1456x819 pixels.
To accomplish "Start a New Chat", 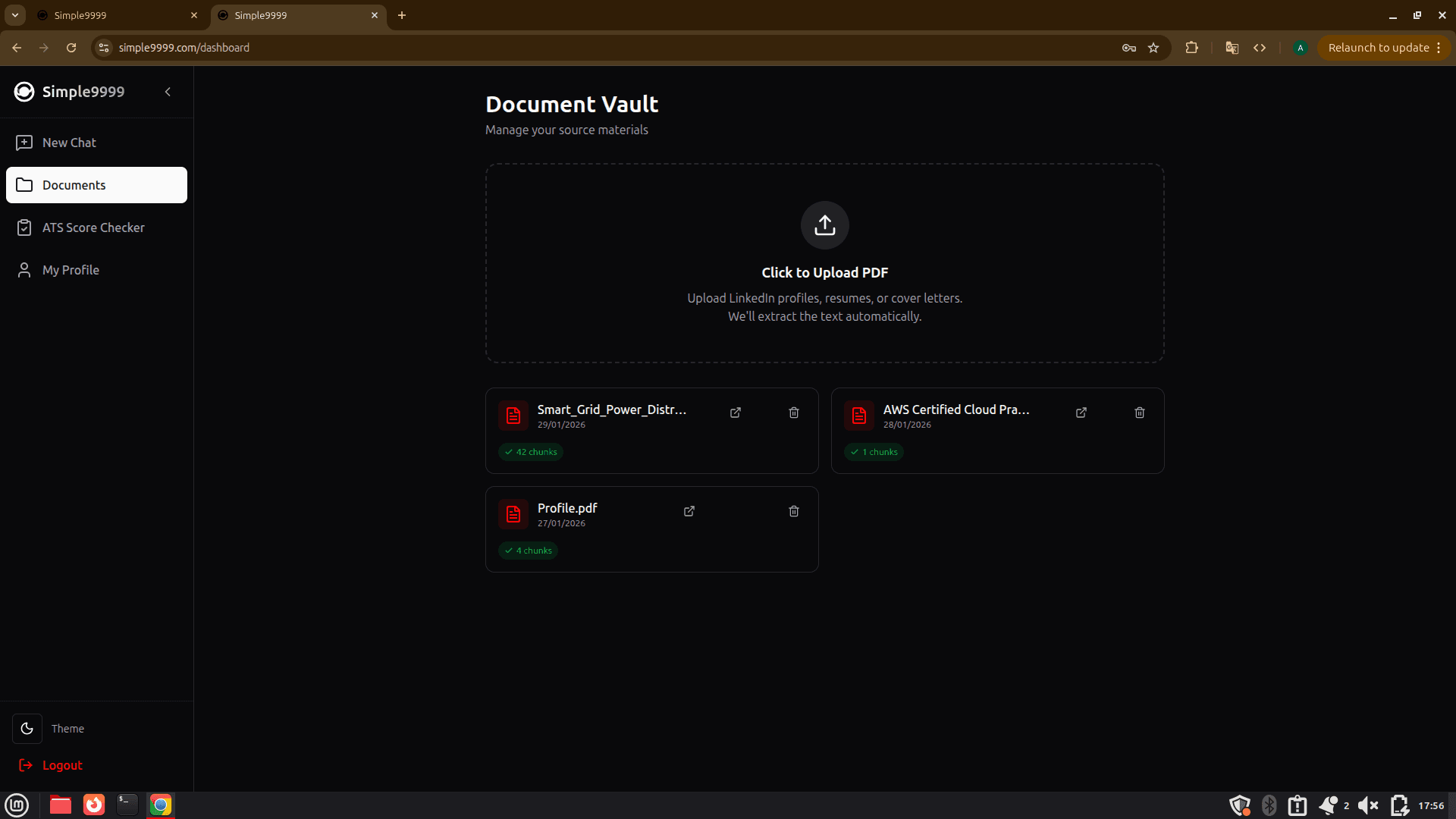I will coord(69,143).
